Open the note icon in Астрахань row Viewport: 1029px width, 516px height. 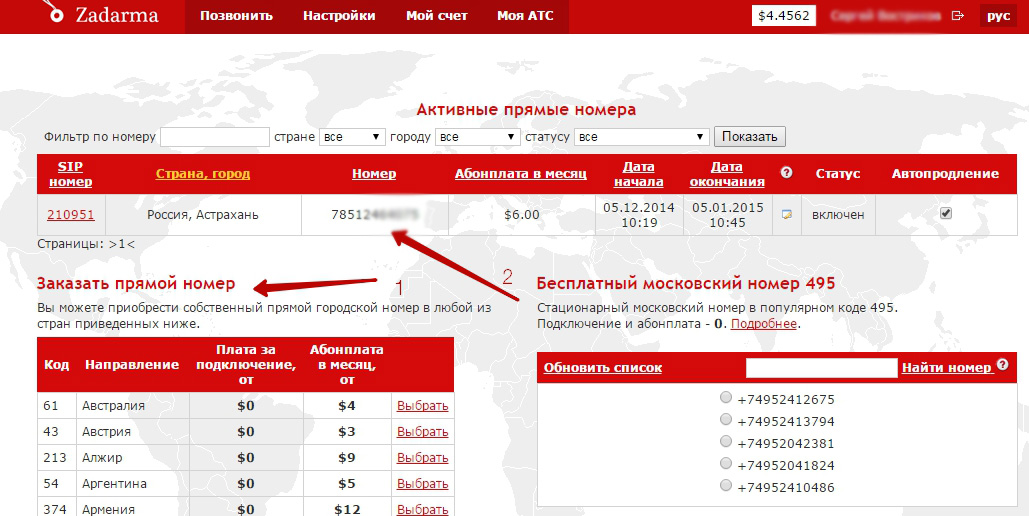pyautogui.click(x=786, y=215)
